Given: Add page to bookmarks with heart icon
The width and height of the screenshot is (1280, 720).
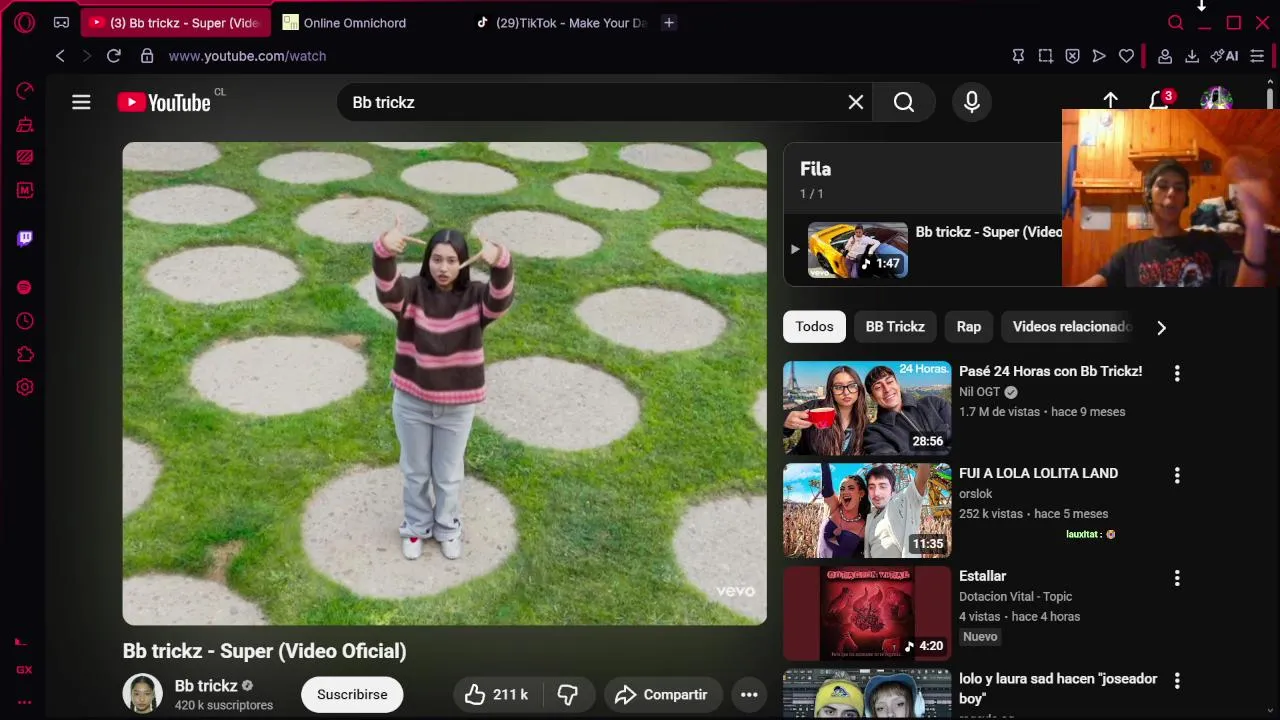Looking at the screenshot, I should click(x=1126, y=56).
